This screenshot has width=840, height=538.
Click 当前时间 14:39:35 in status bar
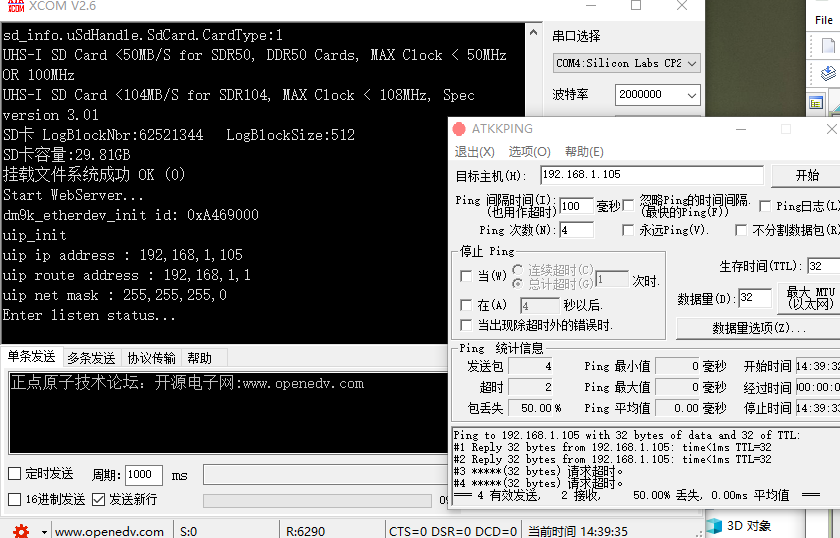578,532
